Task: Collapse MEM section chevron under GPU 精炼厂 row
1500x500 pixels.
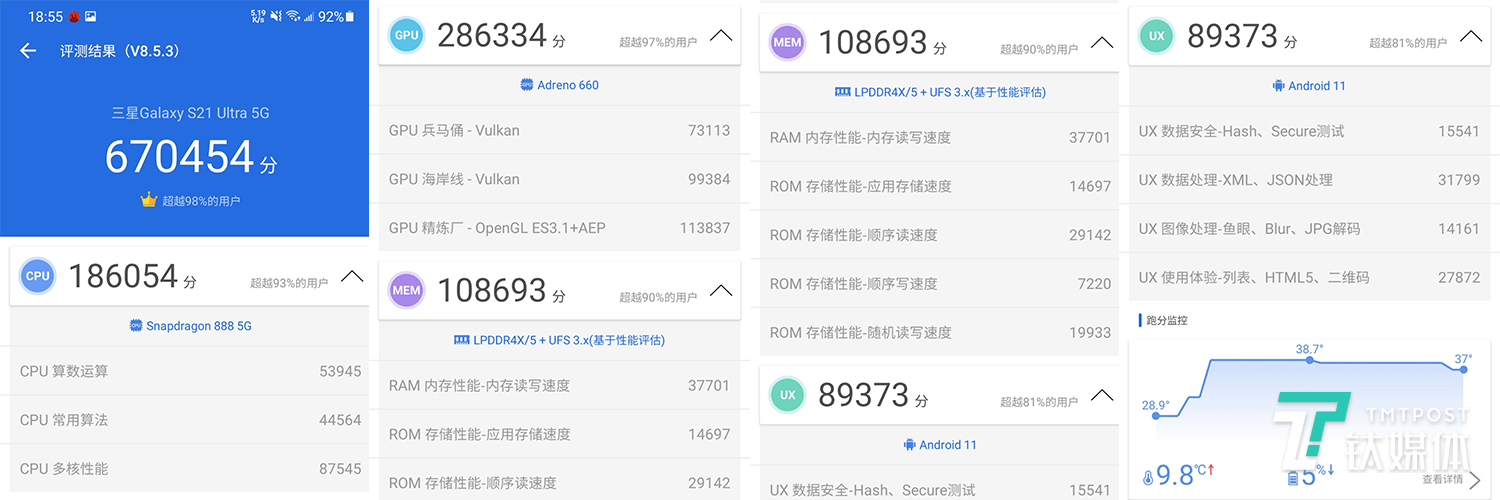Action: [721, 291]
